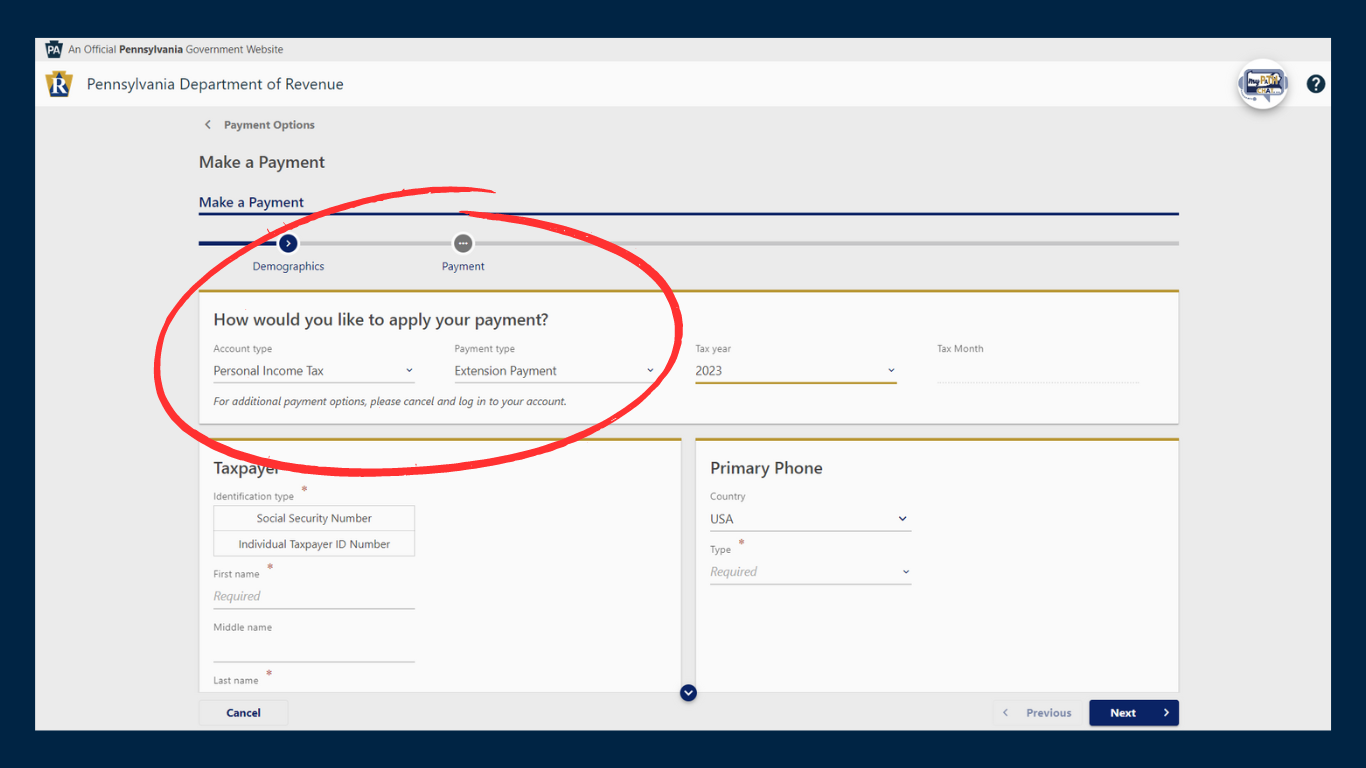This screenshot has width=1366, height=768.
Task: Click the back chevron beside Payment Options
Action: tap(208, 125)
